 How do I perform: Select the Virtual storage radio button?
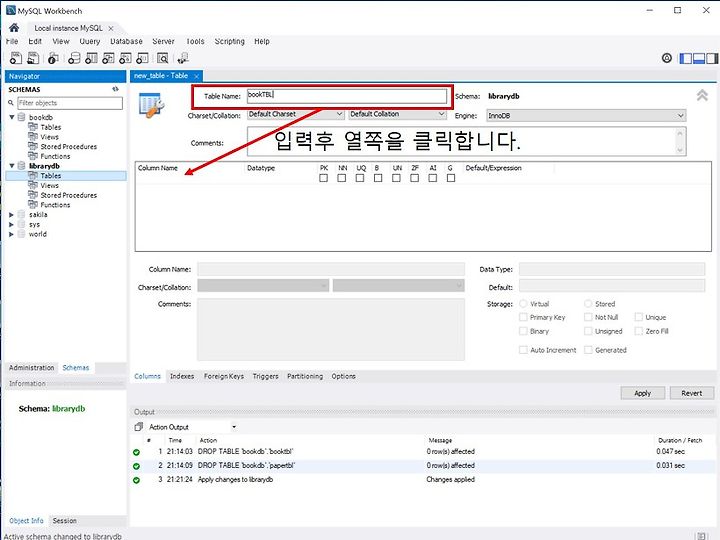[x=523, y=304]
